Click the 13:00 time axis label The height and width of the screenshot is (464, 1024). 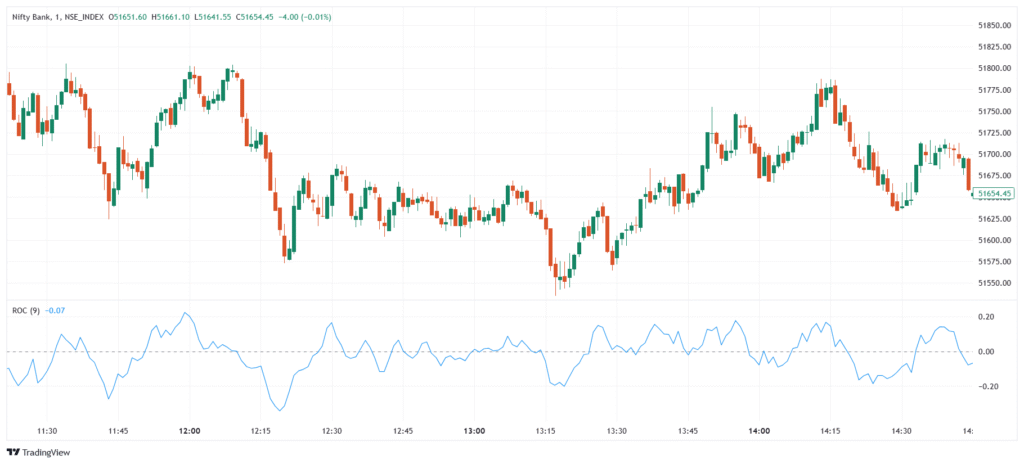pyautogui.click(x=474, y=430)
